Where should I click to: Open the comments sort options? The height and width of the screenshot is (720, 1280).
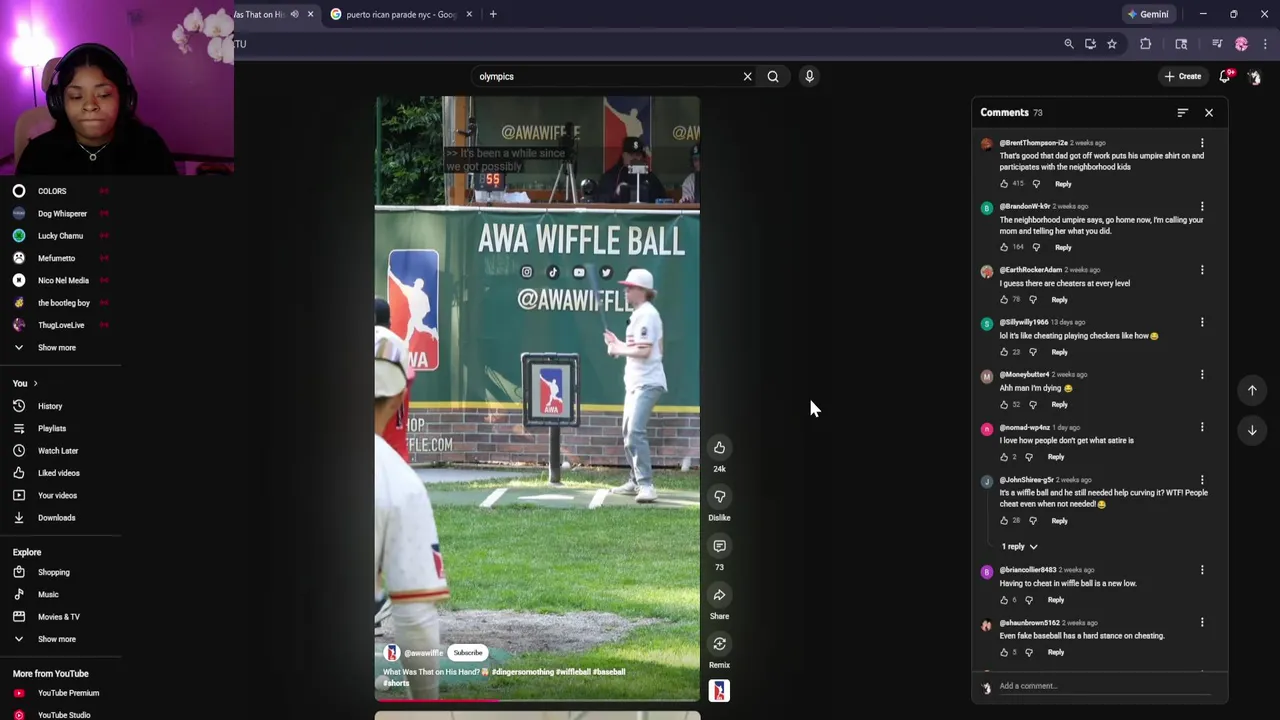[x=1182, y=113]
